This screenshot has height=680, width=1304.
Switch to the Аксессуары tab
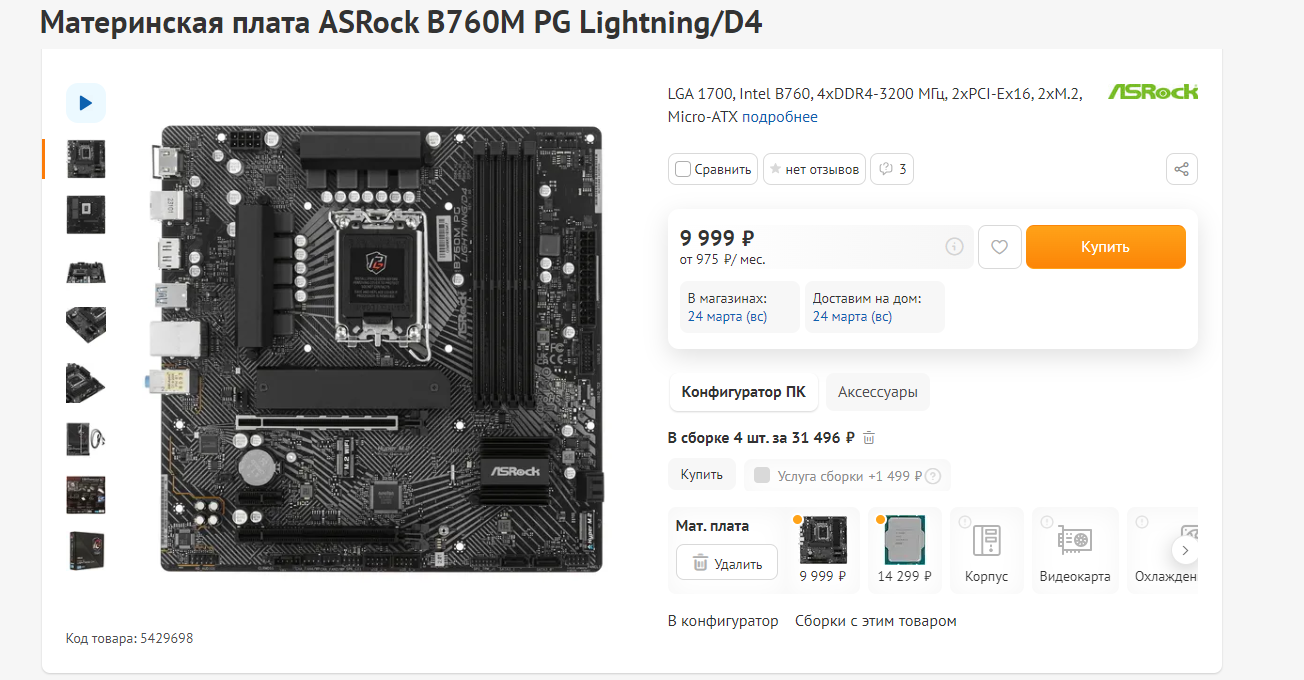(x=878, y=392)
